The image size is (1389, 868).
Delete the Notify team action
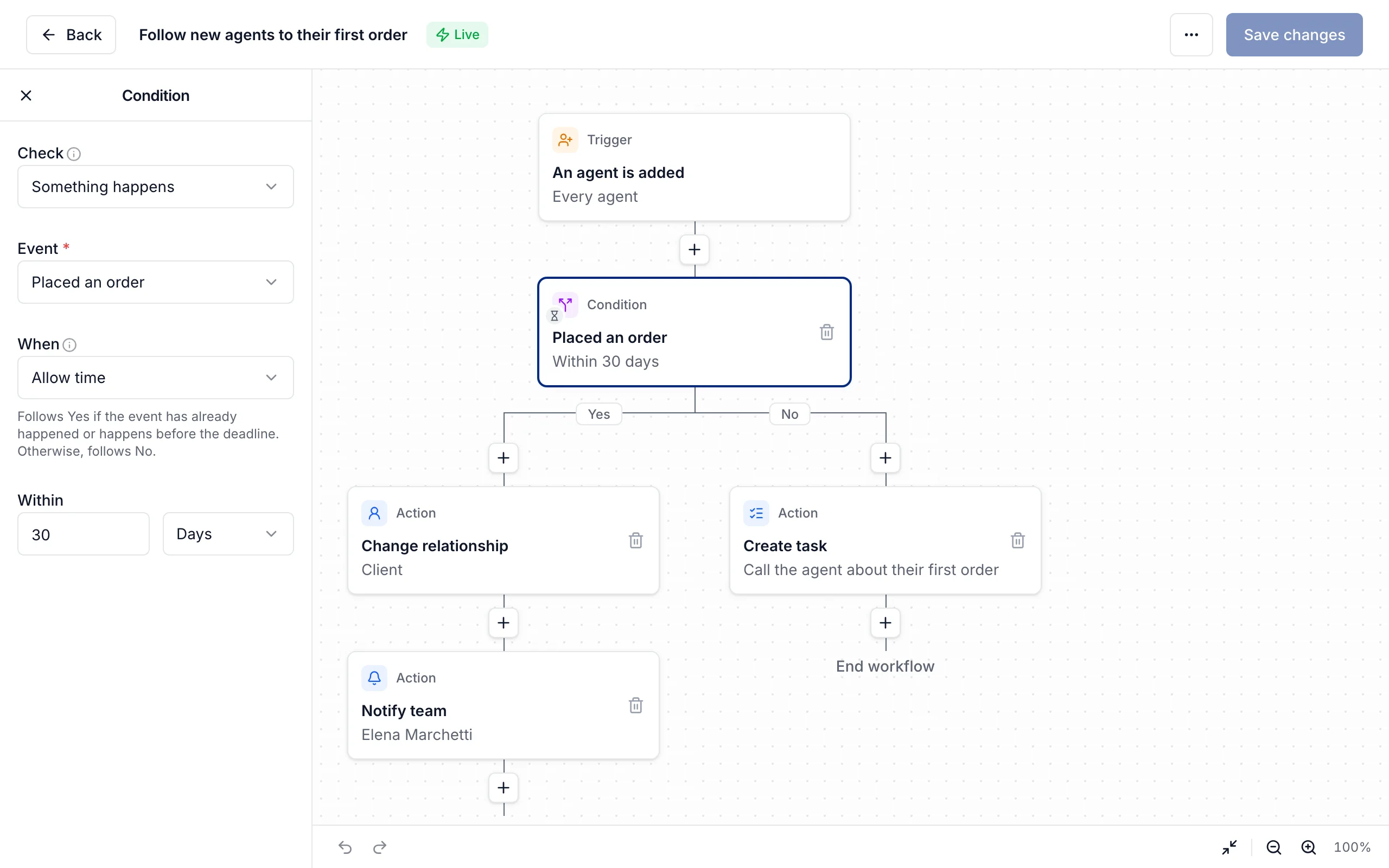(635, 705)
